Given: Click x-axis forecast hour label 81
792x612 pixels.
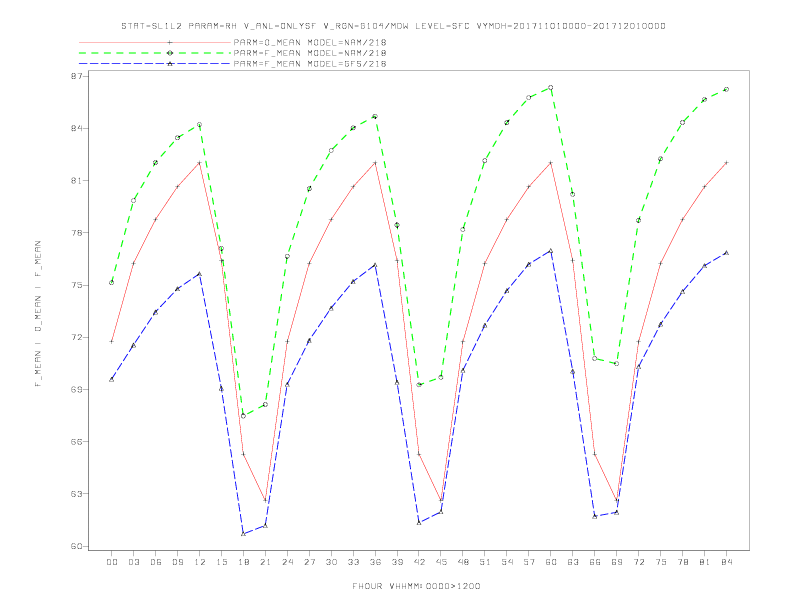Looking at the screenshot, I should 705,562.
